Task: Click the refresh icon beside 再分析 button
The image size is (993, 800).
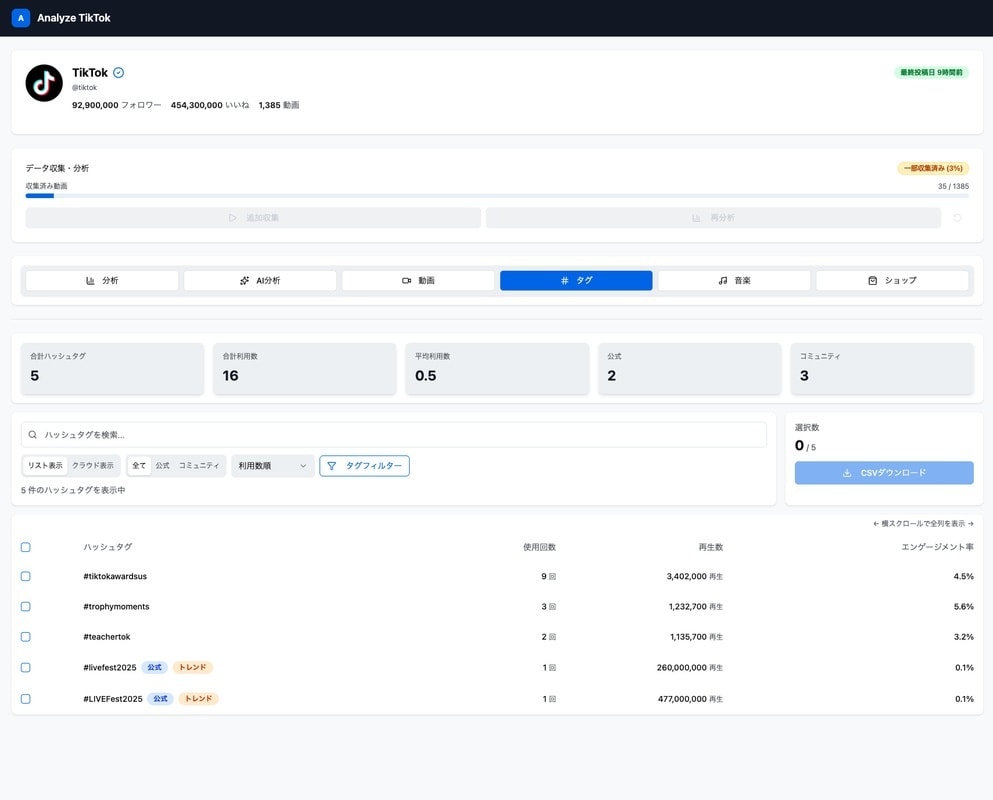Action: pos(957,218)
